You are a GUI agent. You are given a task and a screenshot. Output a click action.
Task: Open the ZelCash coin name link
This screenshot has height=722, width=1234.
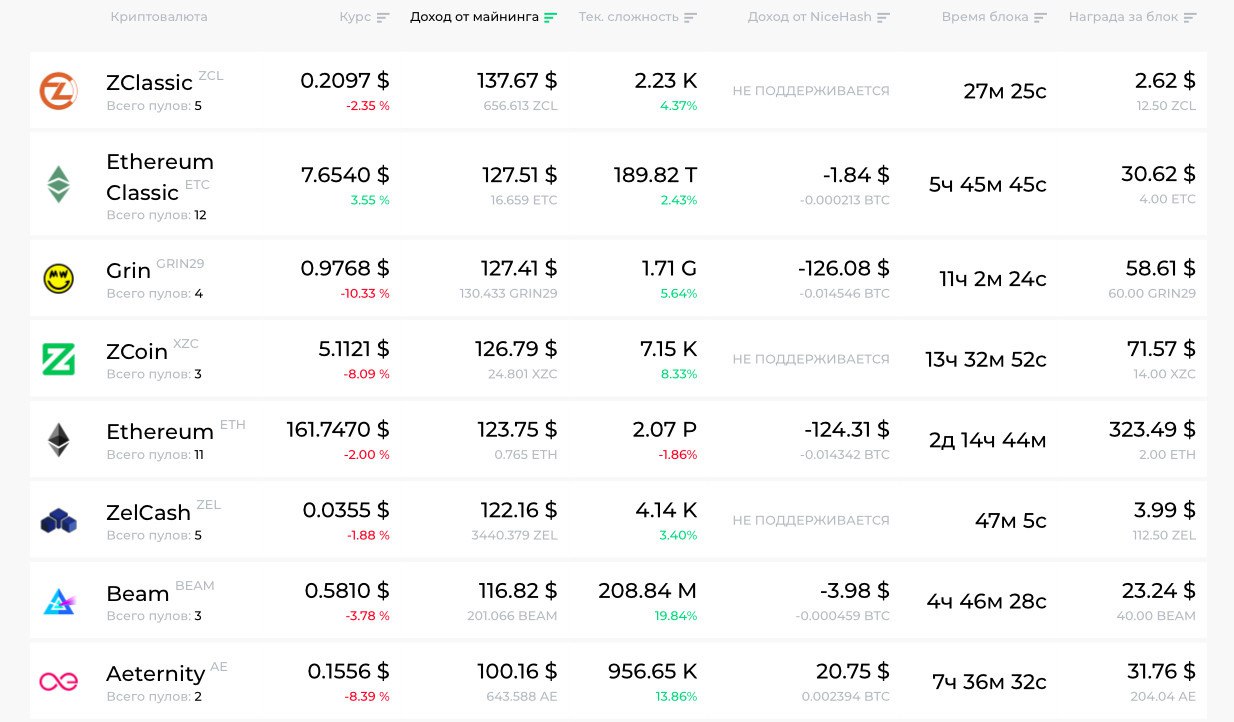tap(148, 513)
